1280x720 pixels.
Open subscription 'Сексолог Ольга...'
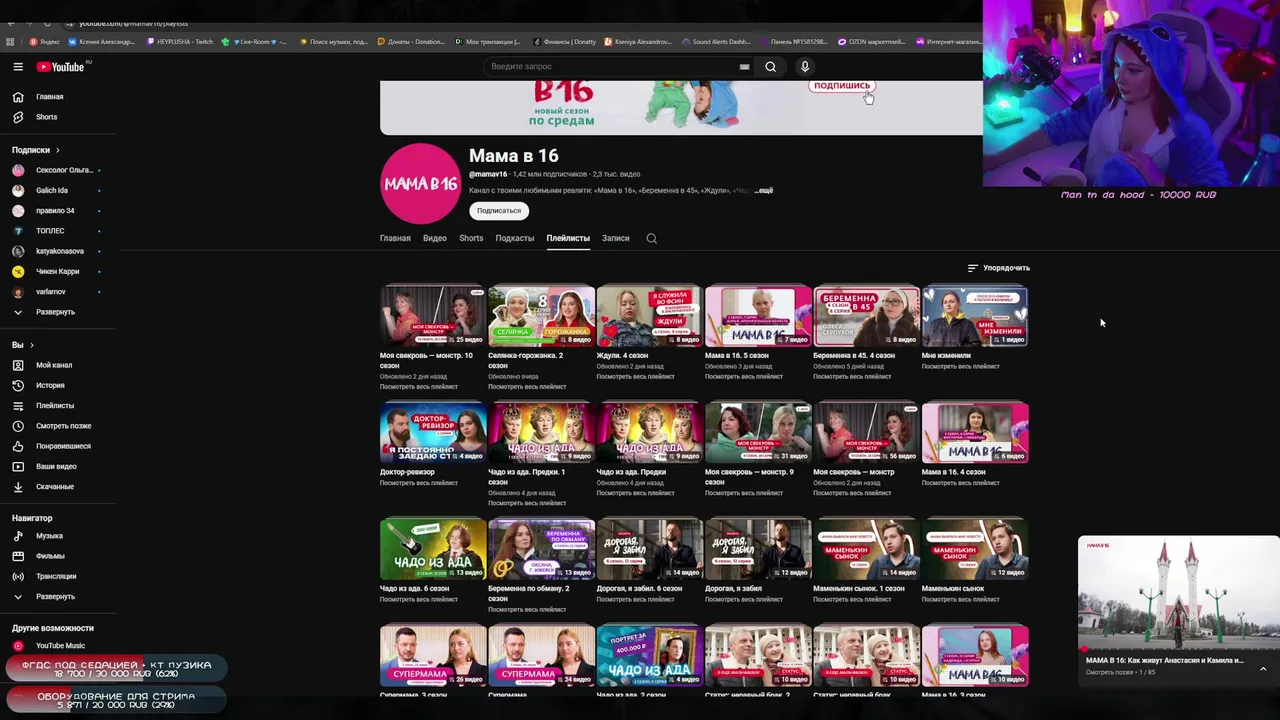58,170
